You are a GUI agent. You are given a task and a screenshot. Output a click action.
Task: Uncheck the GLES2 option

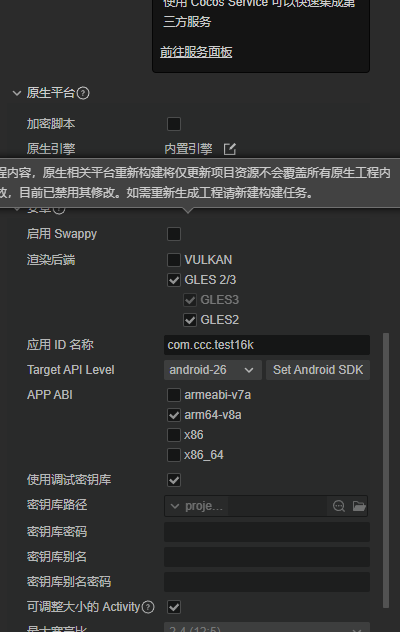(x=190, y=320)
